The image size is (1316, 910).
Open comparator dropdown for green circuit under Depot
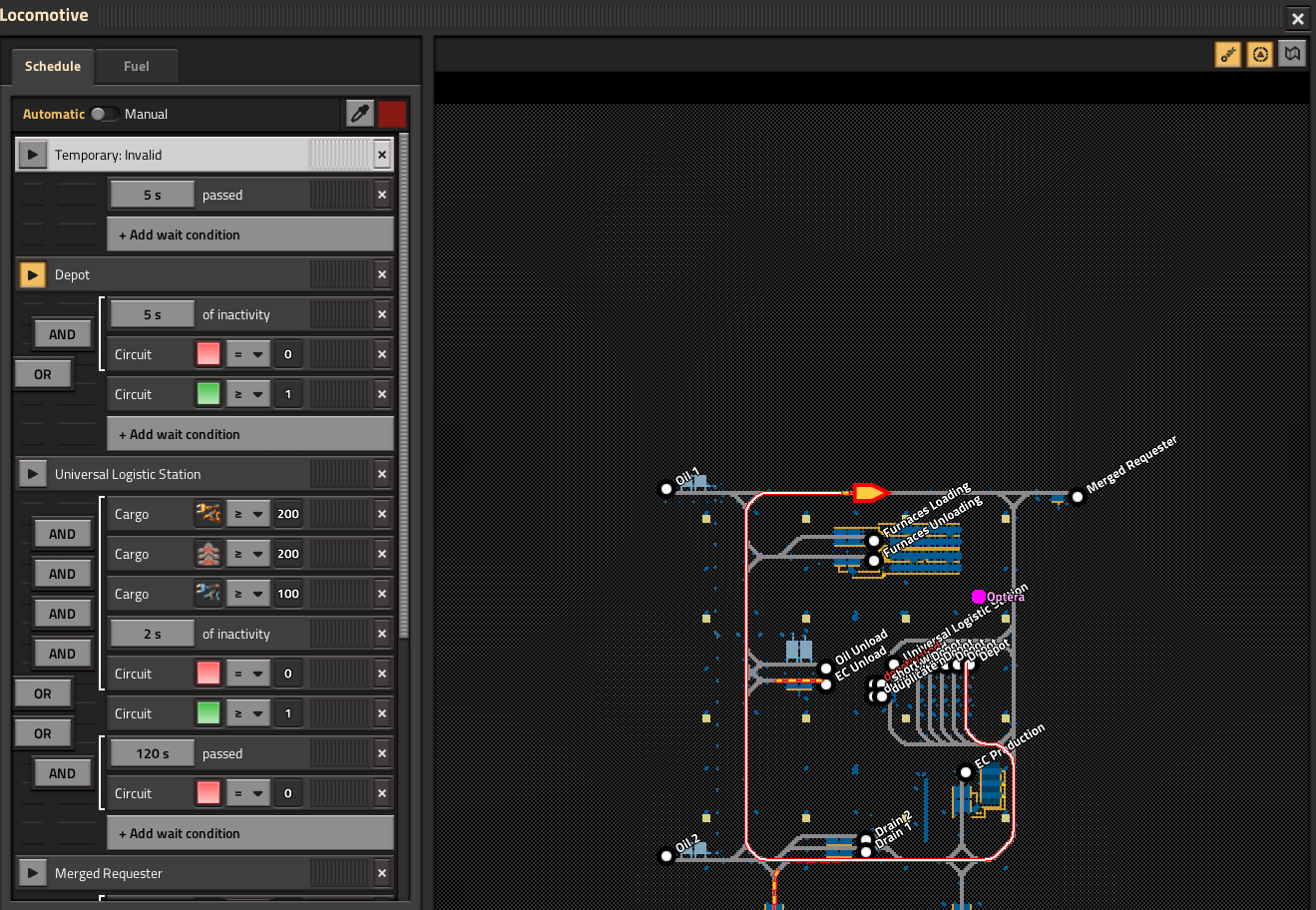pyautogui.click(x=248, y=394)
